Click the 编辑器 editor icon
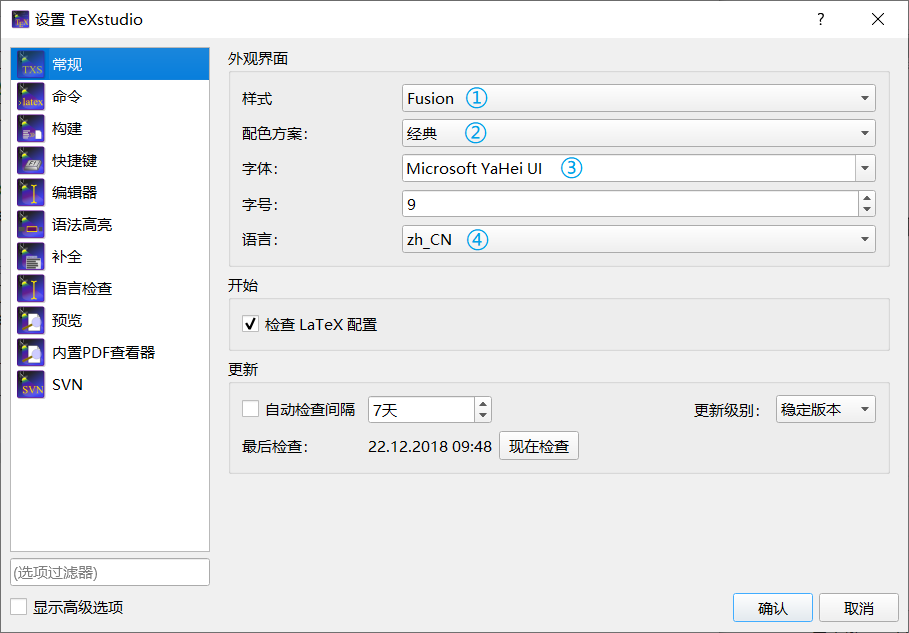The image size is (909, 633). point(31,192)
